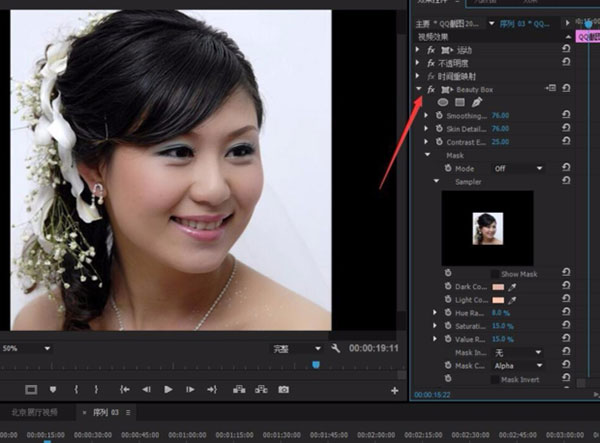The width and height of the screenshot is (600, 443).
Task: Export frame using the camera icon
Action: point(283,389)
